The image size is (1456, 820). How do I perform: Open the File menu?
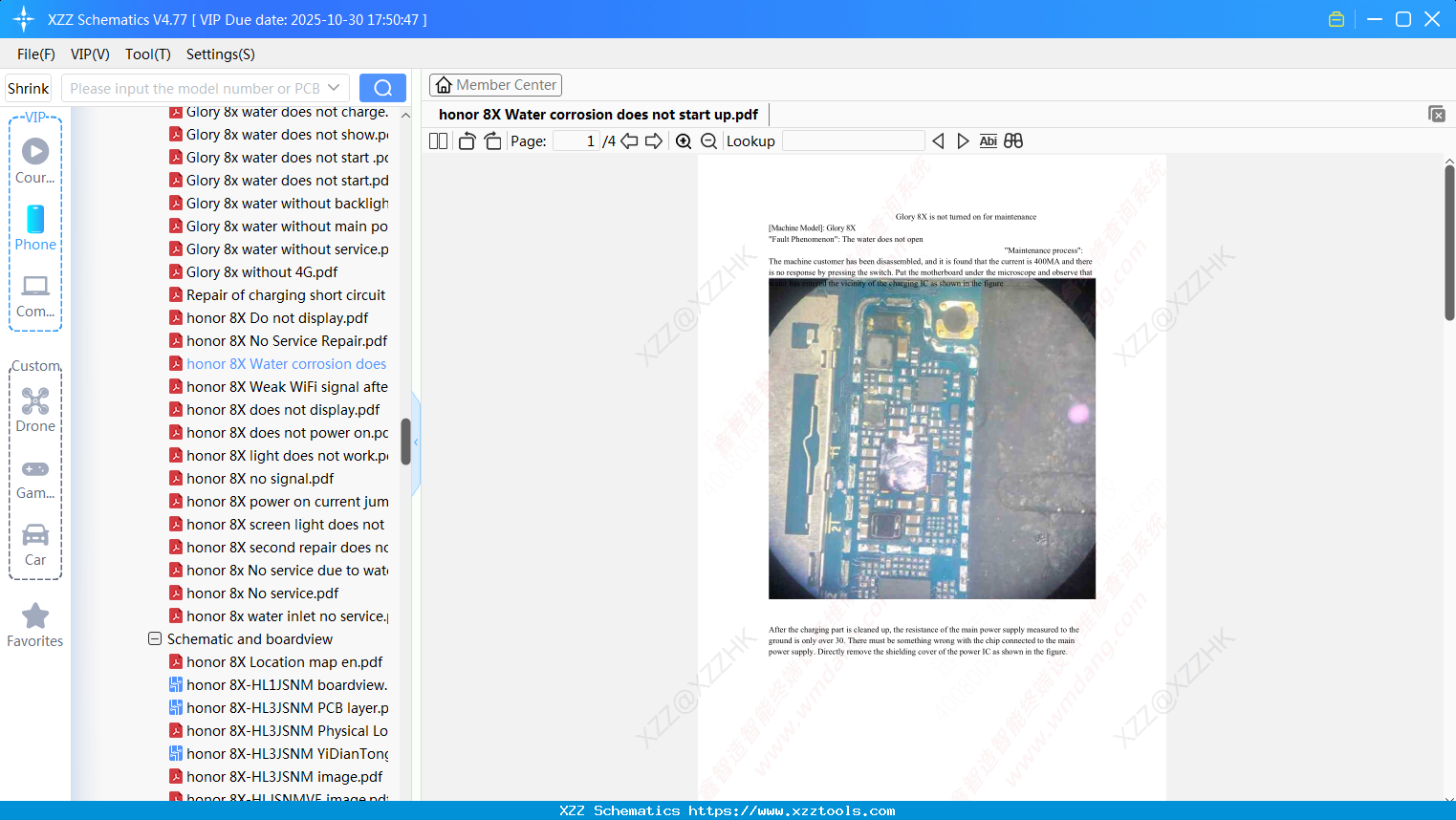36,54
